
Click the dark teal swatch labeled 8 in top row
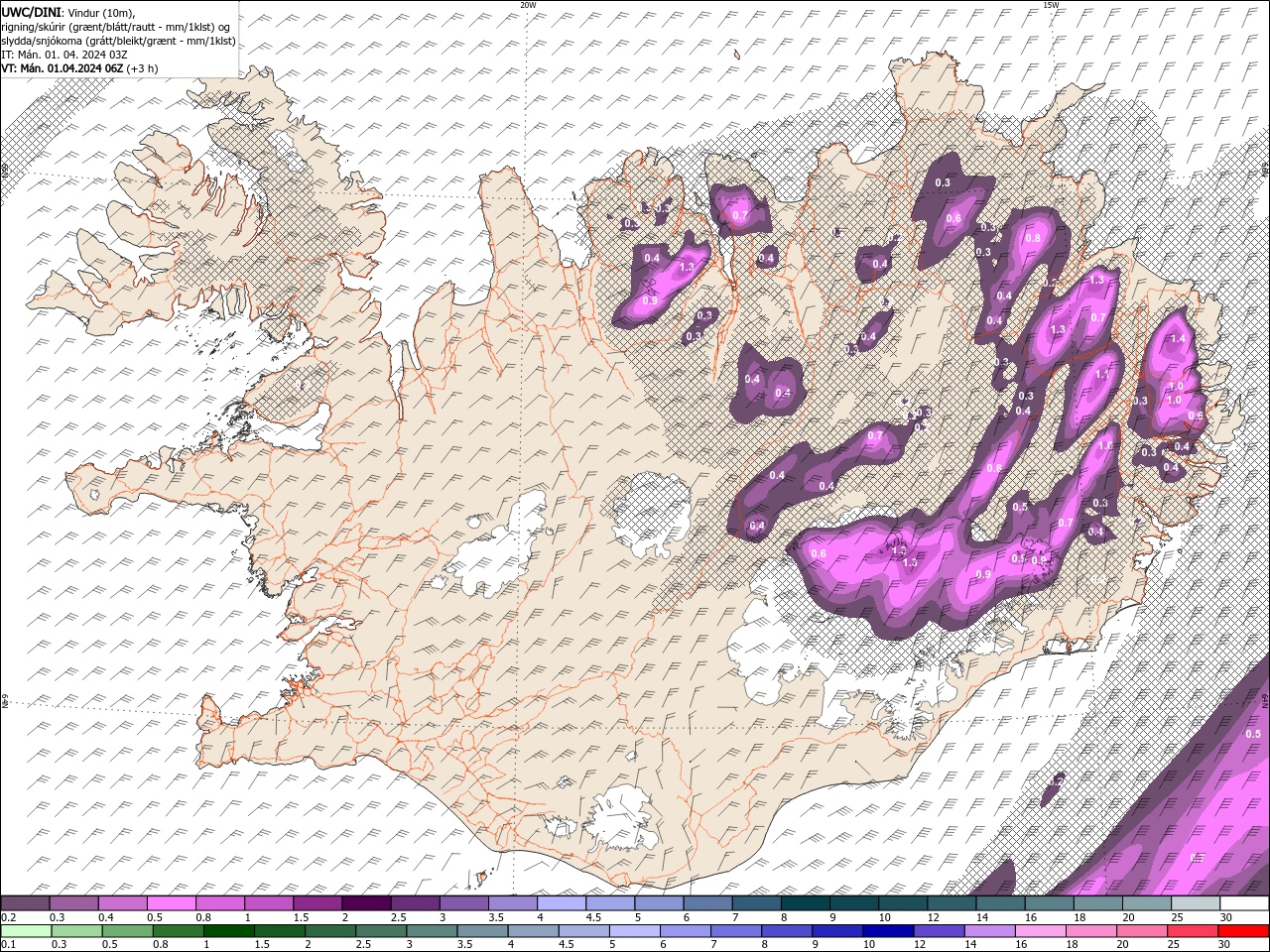pos(805,903)
